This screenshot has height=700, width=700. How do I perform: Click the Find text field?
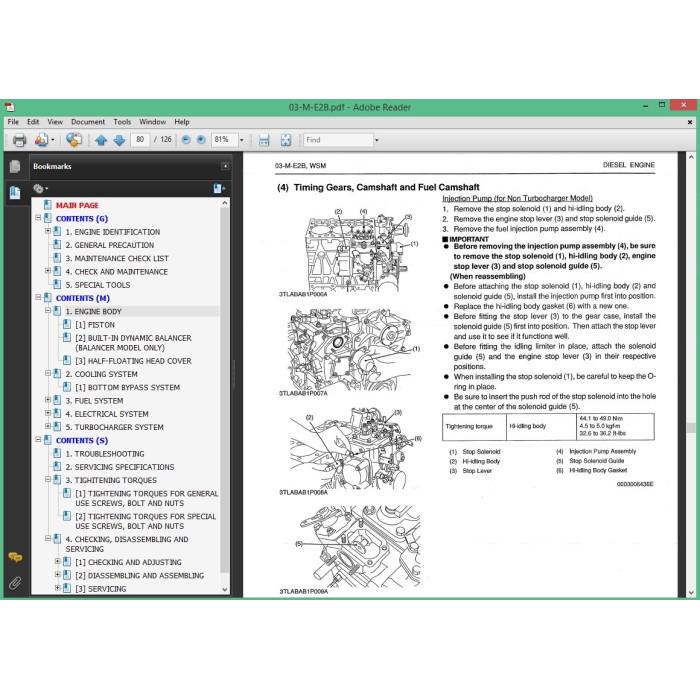point(338,140)
